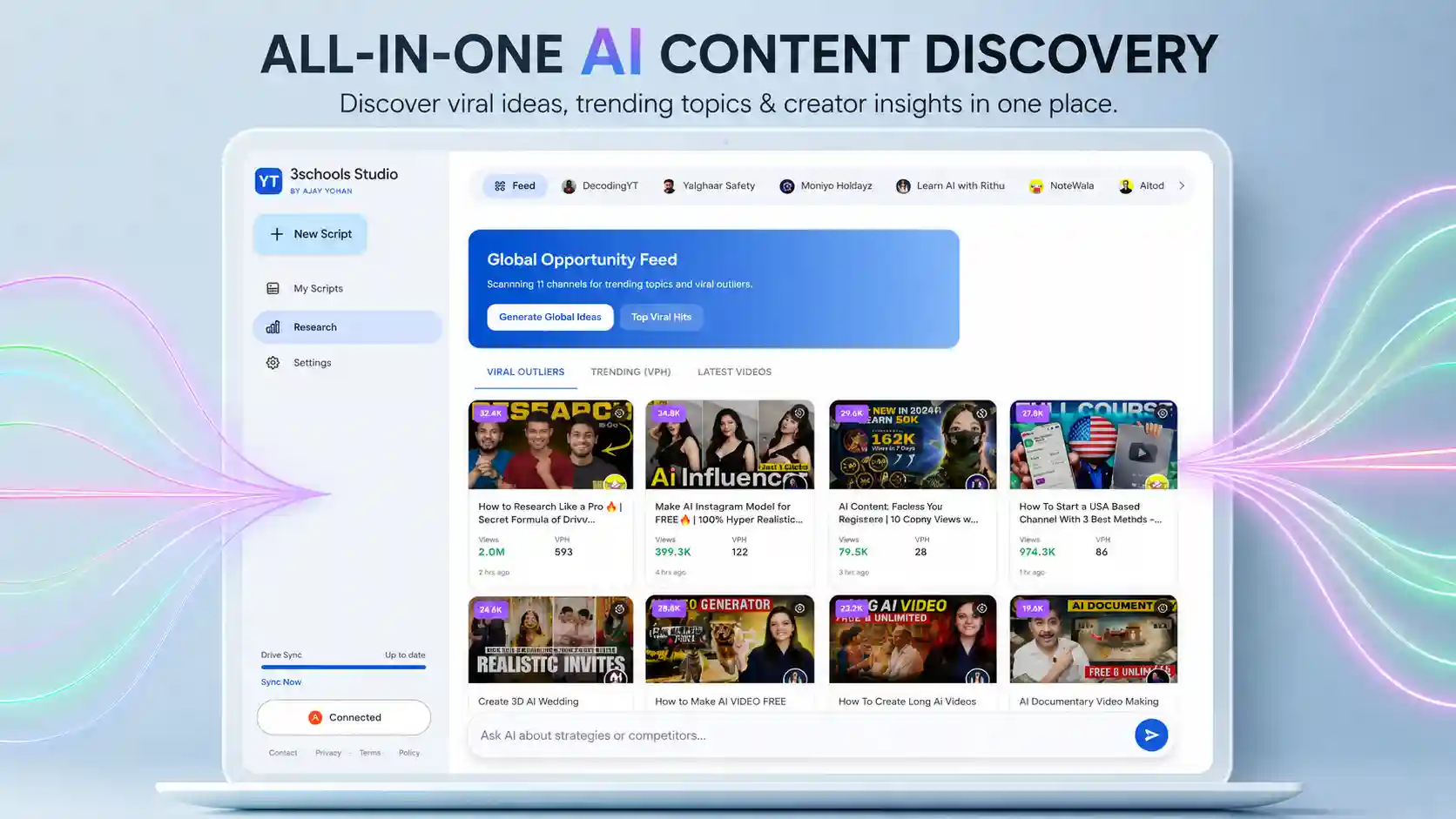Viewport: 1456px width, 819px height.
Task: Click the Yalghaar Safety channel avatar
Action: pos(669,186)
